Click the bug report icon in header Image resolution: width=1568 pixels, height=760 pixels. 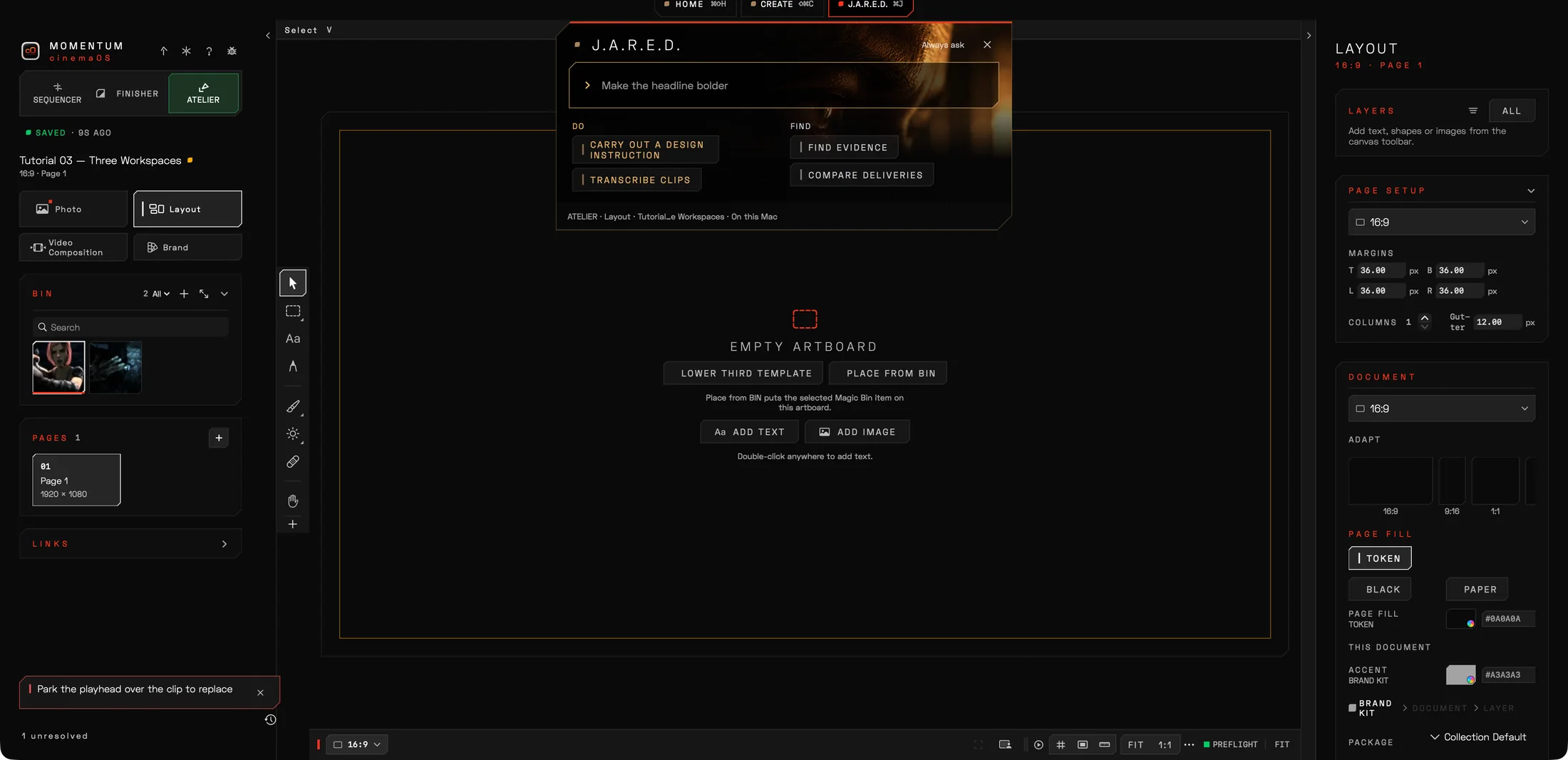click(232, 51)
